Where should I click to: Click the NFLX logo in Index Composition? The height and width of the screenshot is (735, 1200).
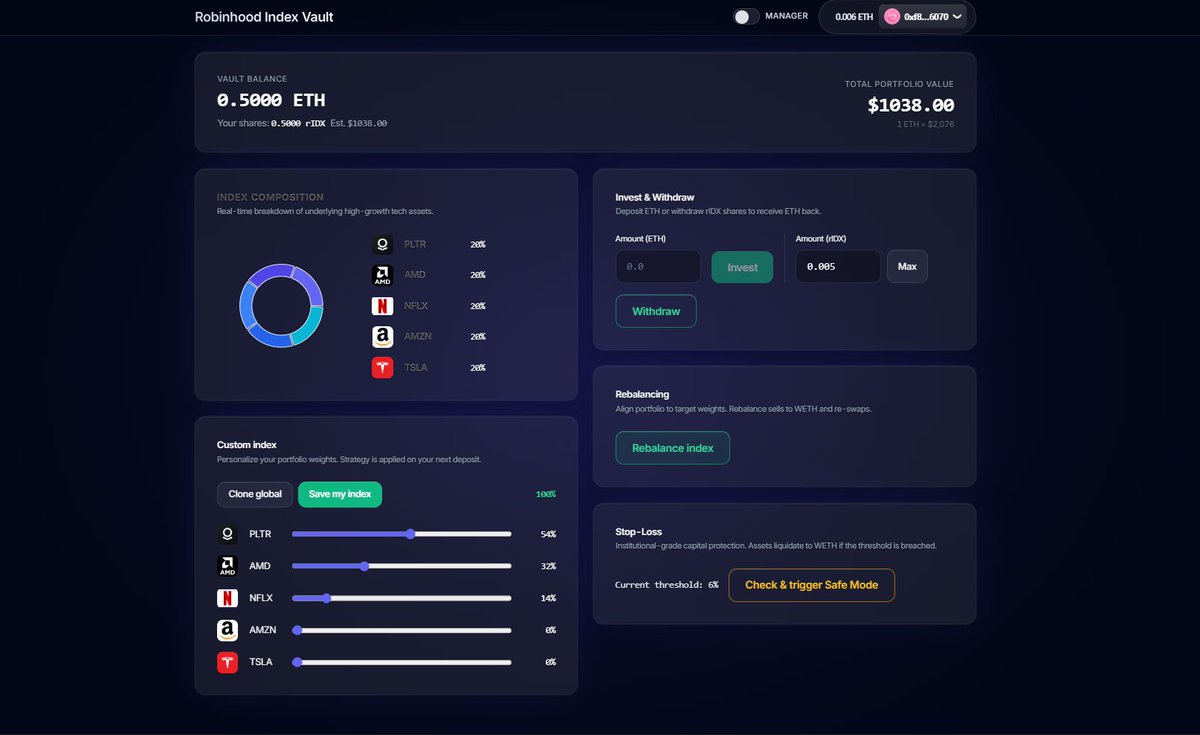tap(382, 306)
